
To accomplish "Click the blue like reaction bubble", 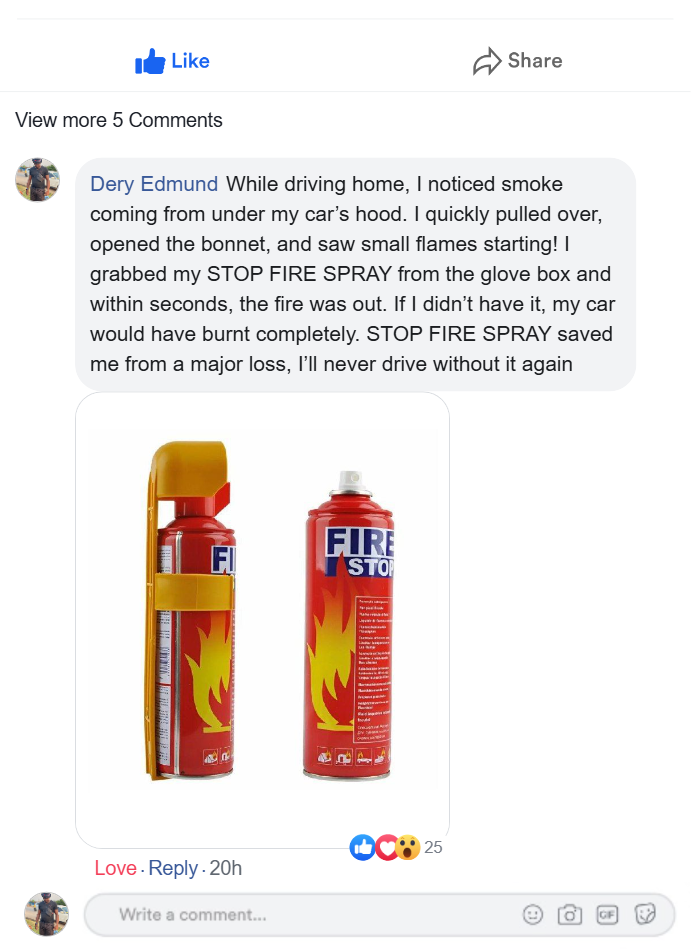I will 362,847.
